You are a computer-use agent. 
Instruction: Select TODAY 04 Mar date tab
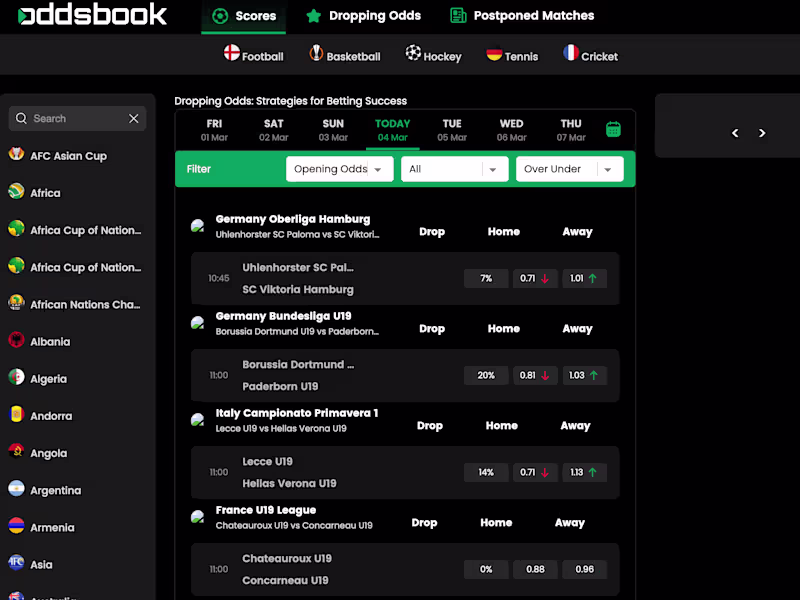click(x=392, y=130)
